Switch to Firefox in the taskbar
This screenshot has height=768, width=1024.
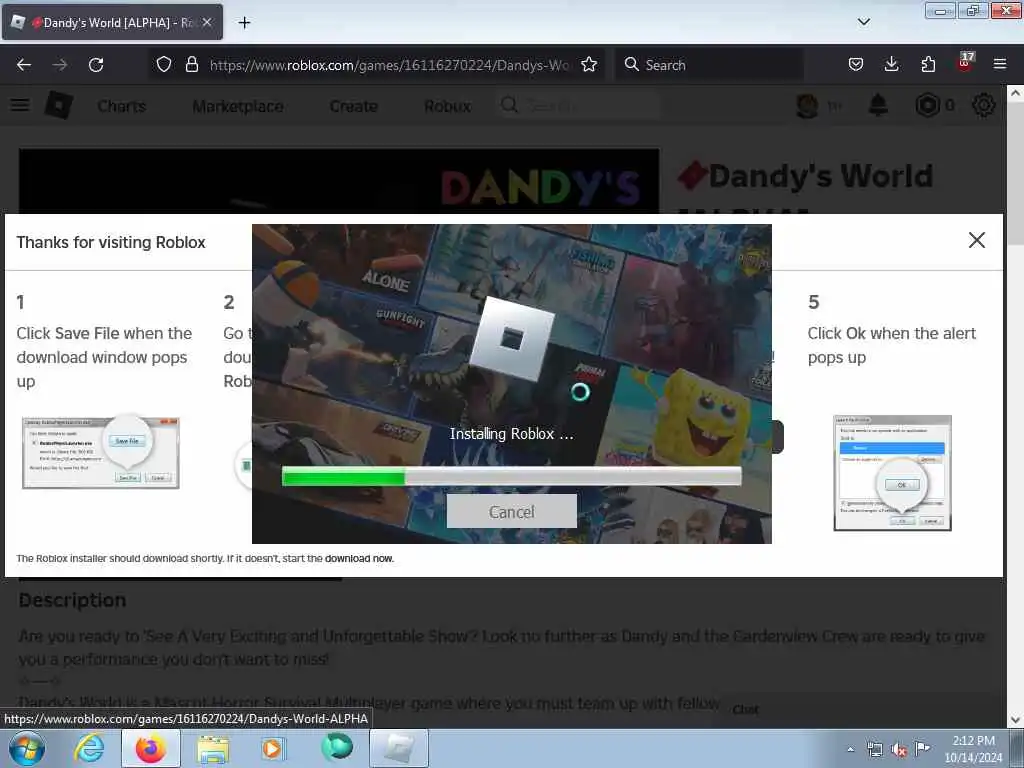(150, 748)
